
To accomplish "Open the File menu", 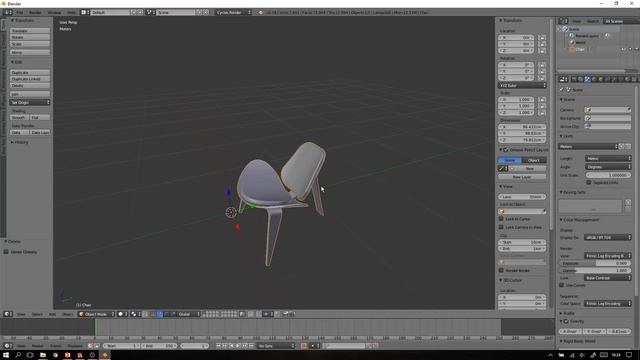I will point(20,12).
